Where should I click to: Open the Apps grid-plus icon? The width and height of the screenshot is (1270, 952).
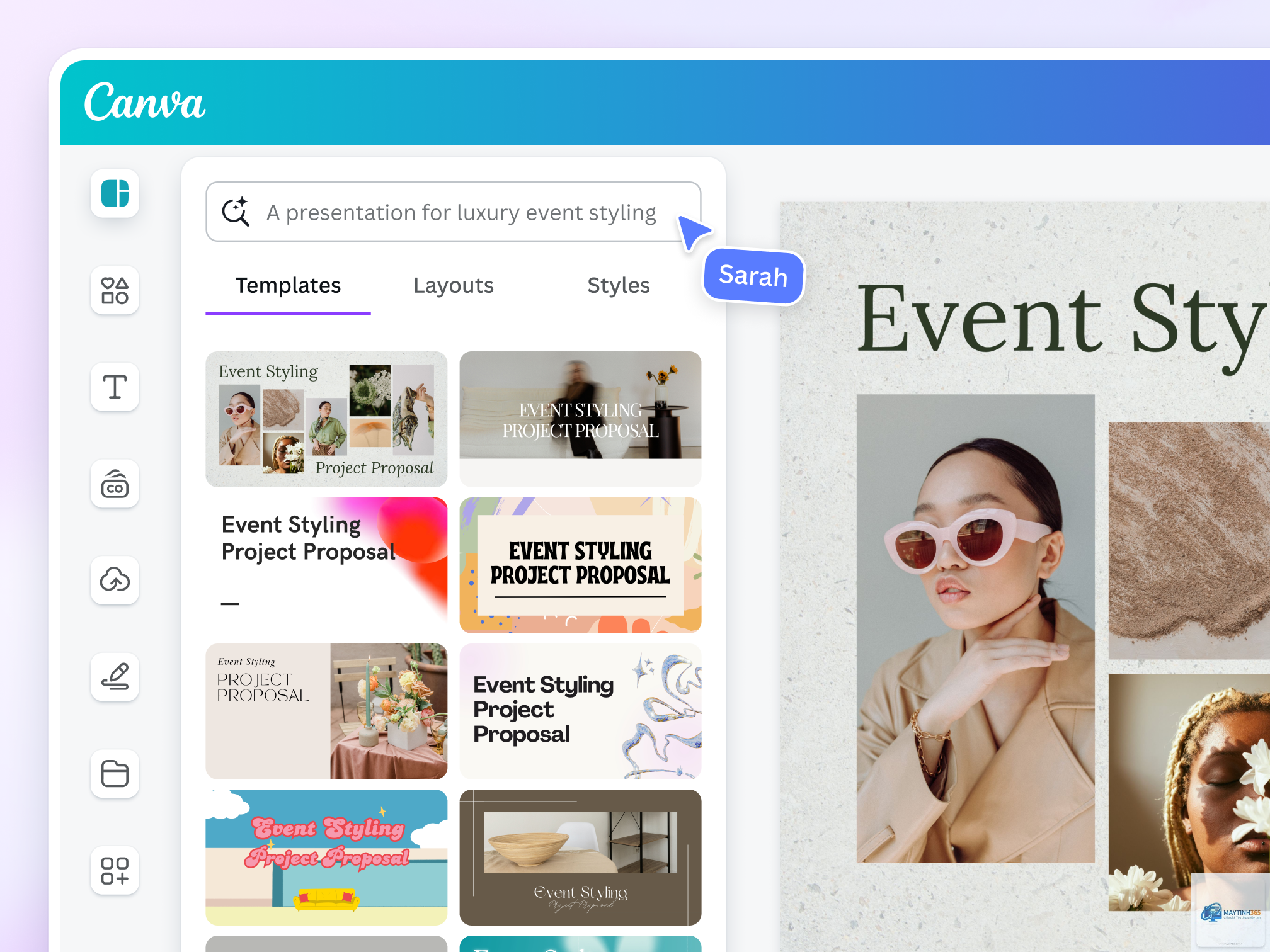click(x=115, y=870)
